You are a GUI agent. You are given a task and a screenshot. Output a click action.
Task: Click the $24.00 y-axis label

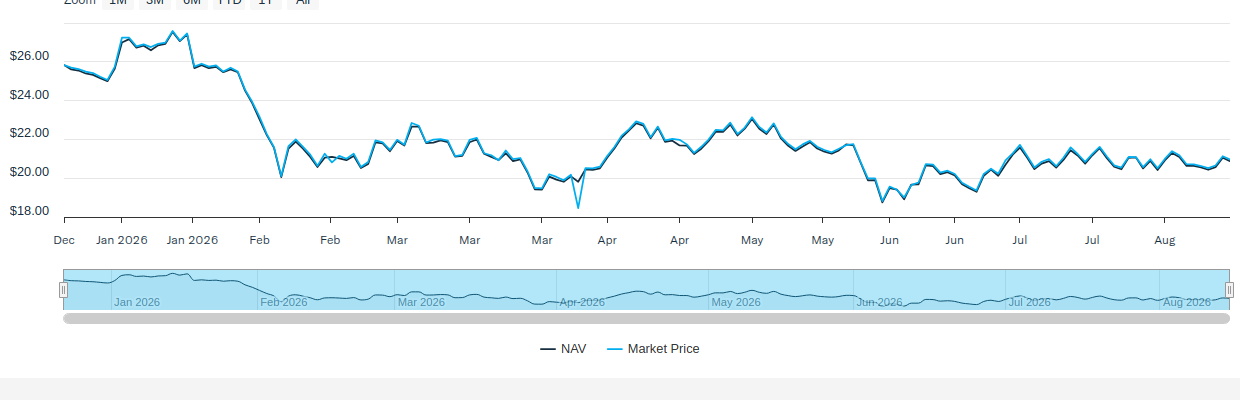point(29,95)
